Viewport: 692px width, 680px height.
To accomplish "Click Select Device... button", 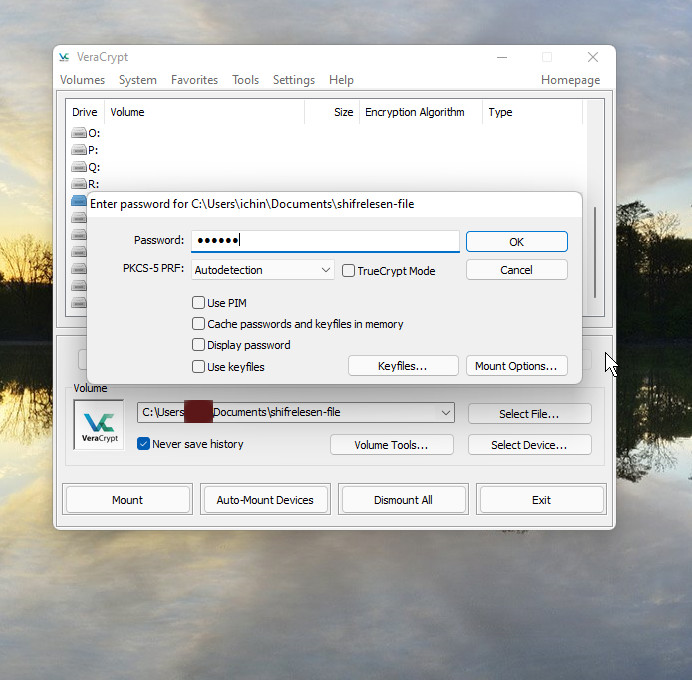I will tap(530, 445).
